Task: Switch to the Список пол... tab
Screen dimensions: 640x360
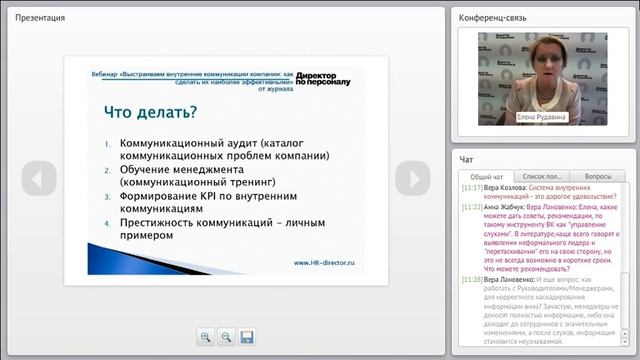Action: tap(542, 176)
